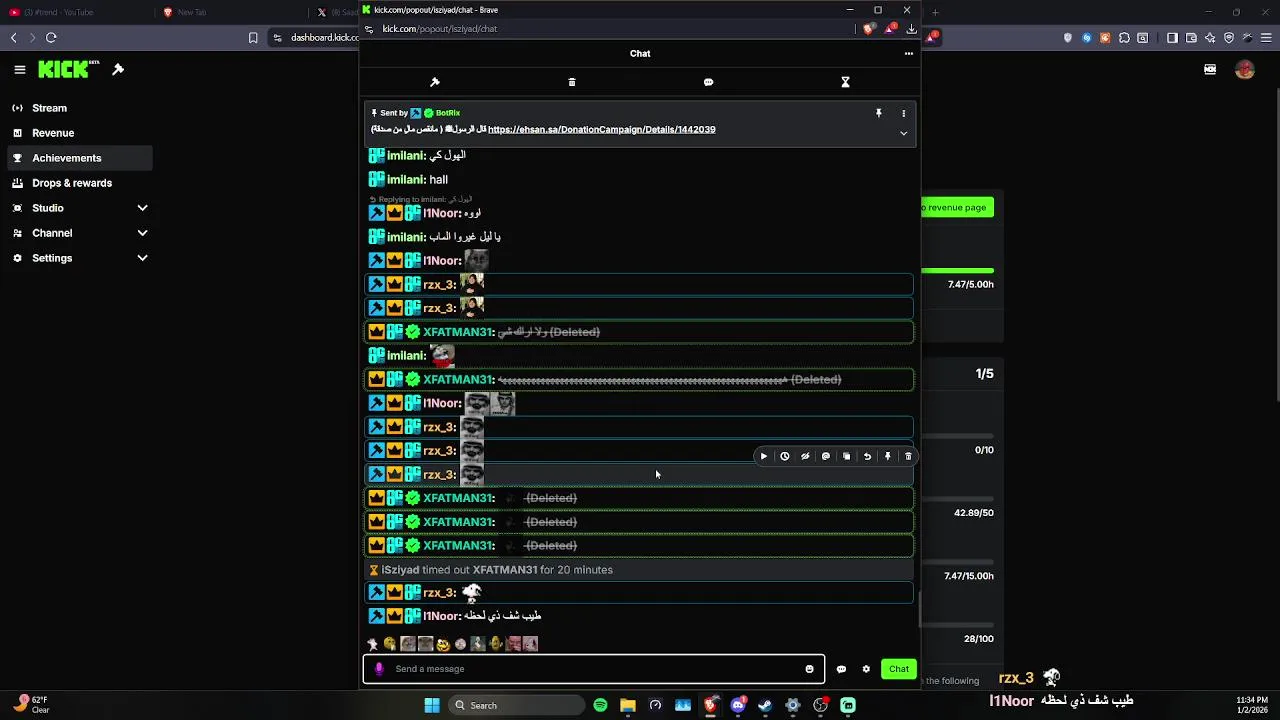Click the crossed-eye hide icon in toolbar
Image resolution: width=1280 pixels, height=720 pixels.
pos(805,456)
